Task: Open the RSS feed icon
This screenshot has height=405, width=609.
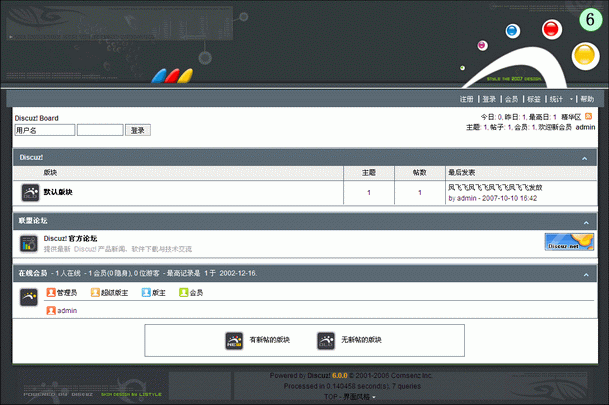Action: pyautogui.click(x=588, y=116)
